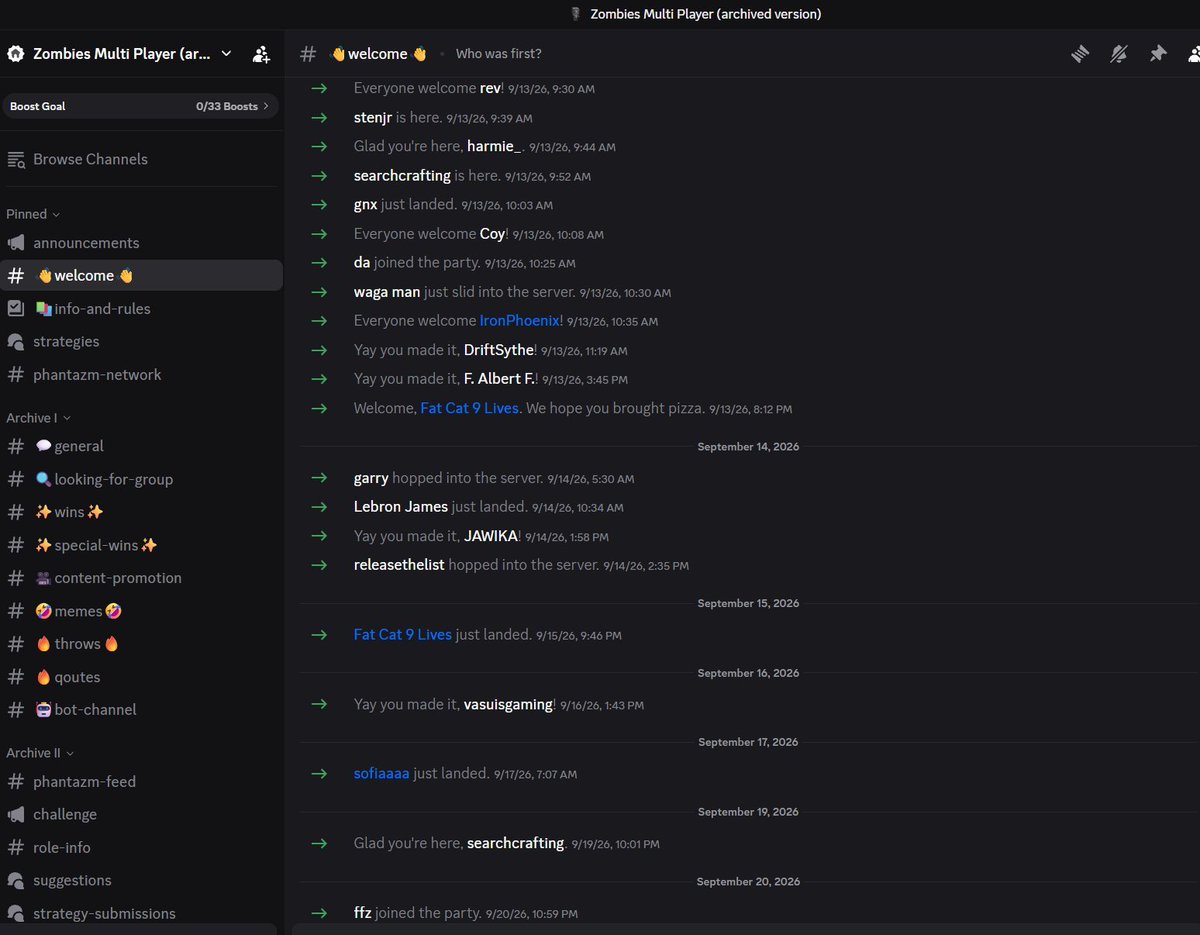Viewport: 1200px width, 935px height.
Task: Open Browse Channels
Action: [x=90, y=159]
